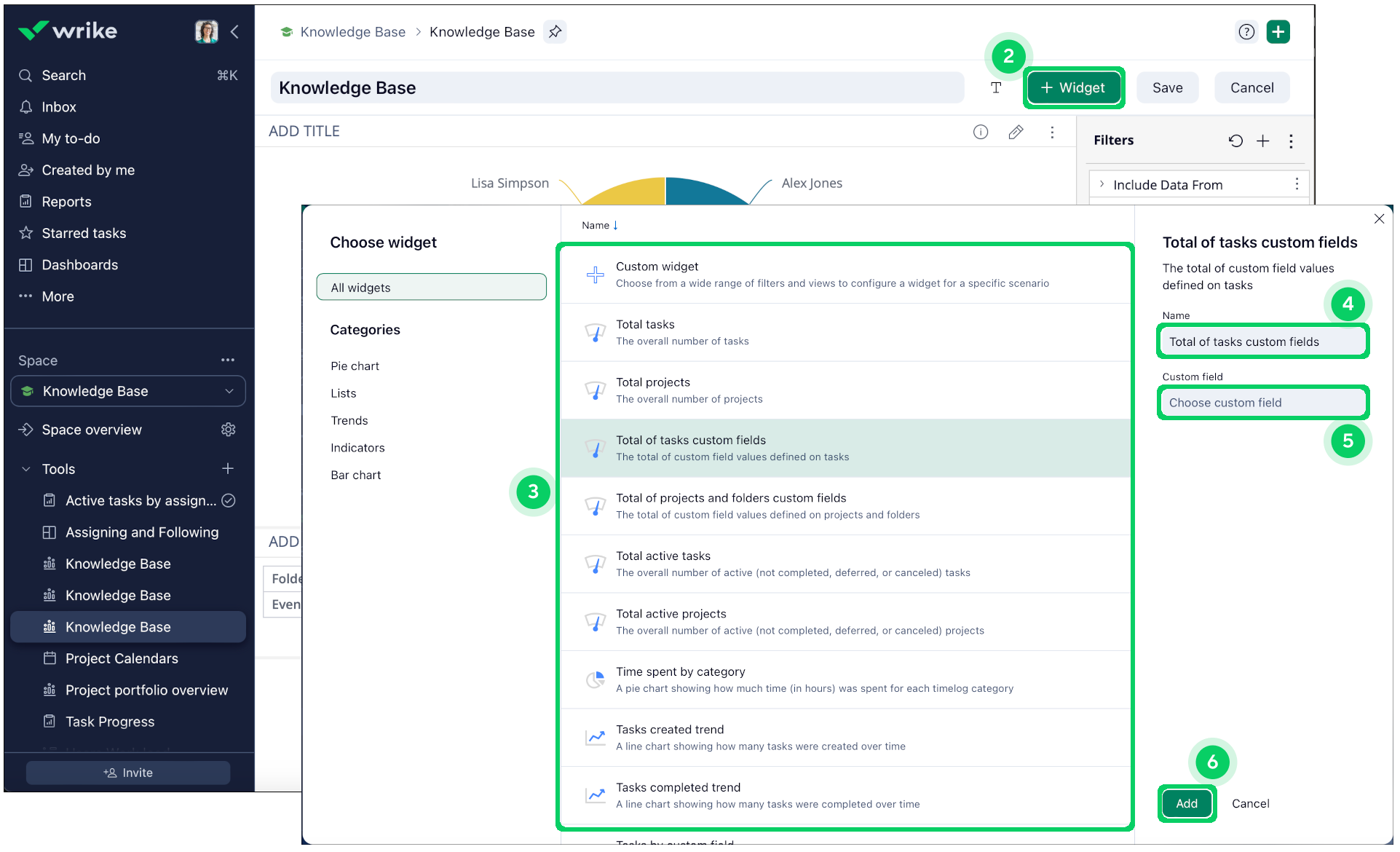Edit the widget with the pencil icon
Screen dimensions: 1400x852
point(1016,132)
